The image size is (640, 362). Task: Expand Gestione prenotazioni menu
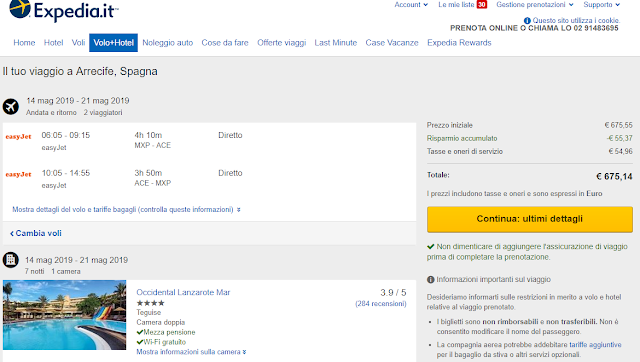[x=535, y=4]
